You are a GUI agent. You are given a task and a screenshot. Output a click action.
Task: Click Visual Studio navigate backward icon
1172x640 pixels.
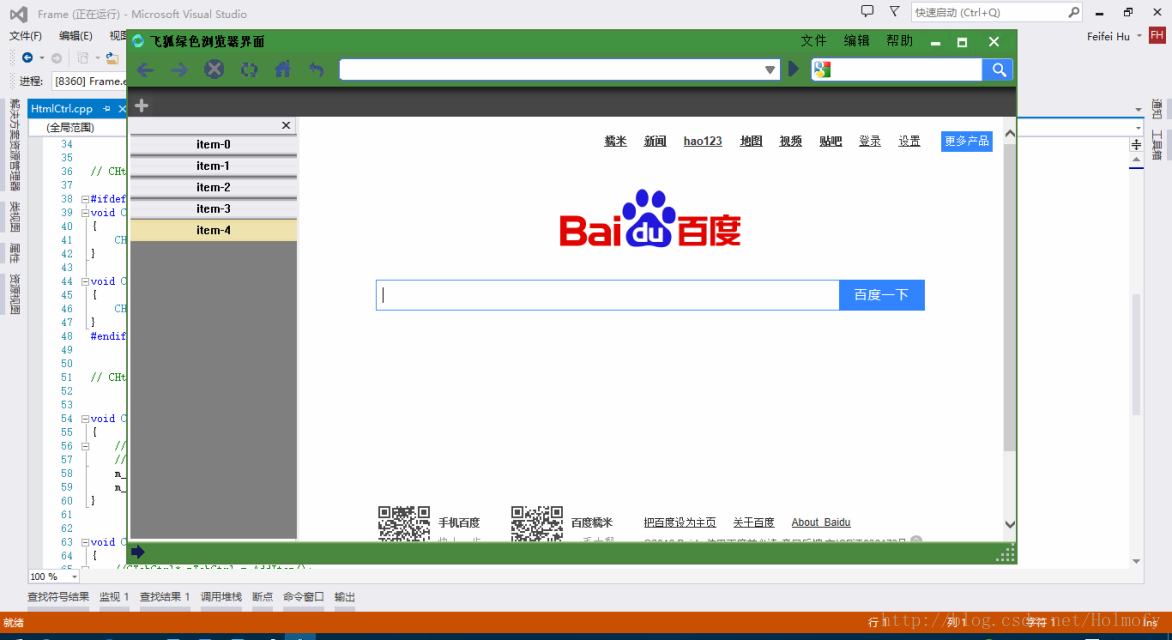(x=27, y=58)
